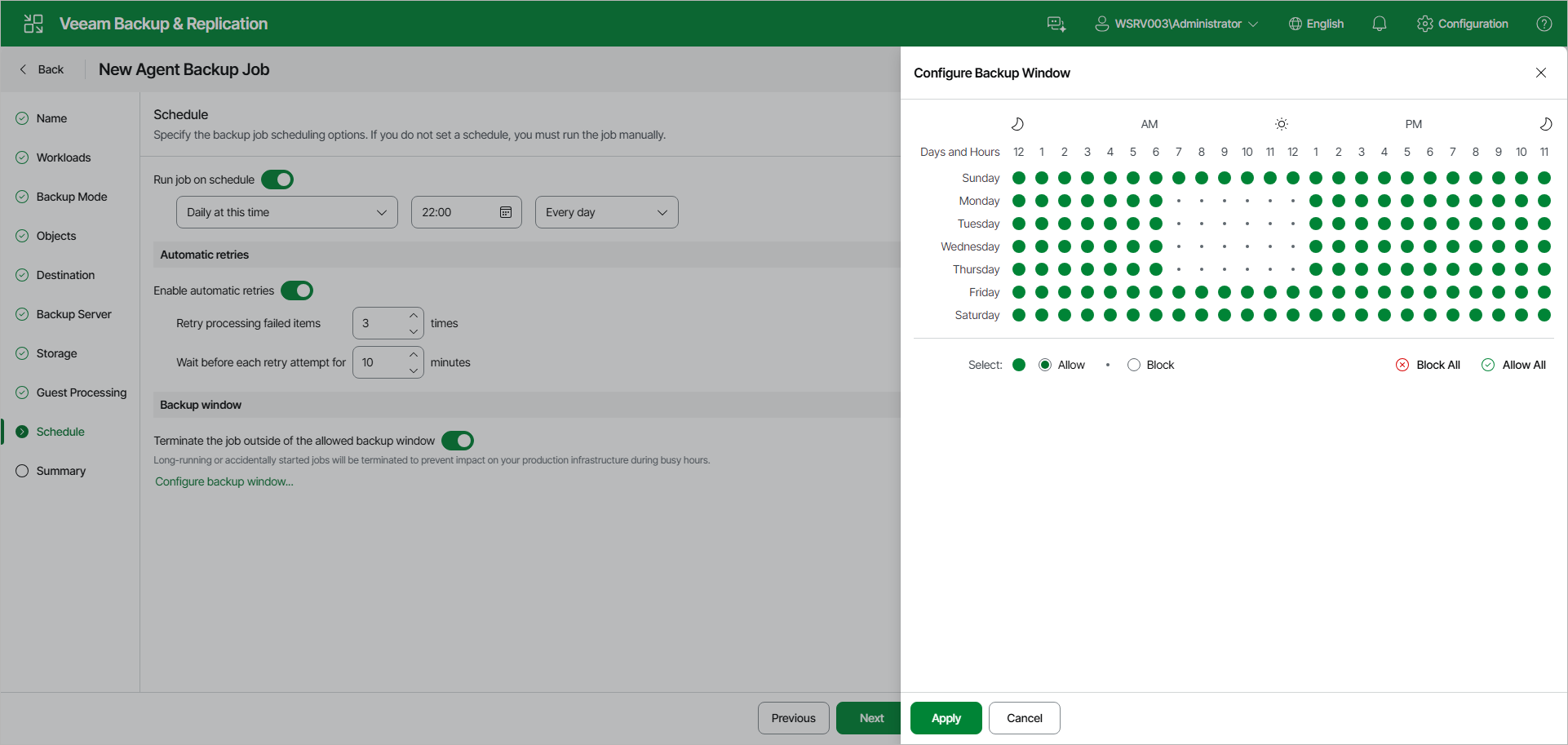Click the Storage step checkmark icon
This screenshot has height=745, width=1568.
pos(22,353)
